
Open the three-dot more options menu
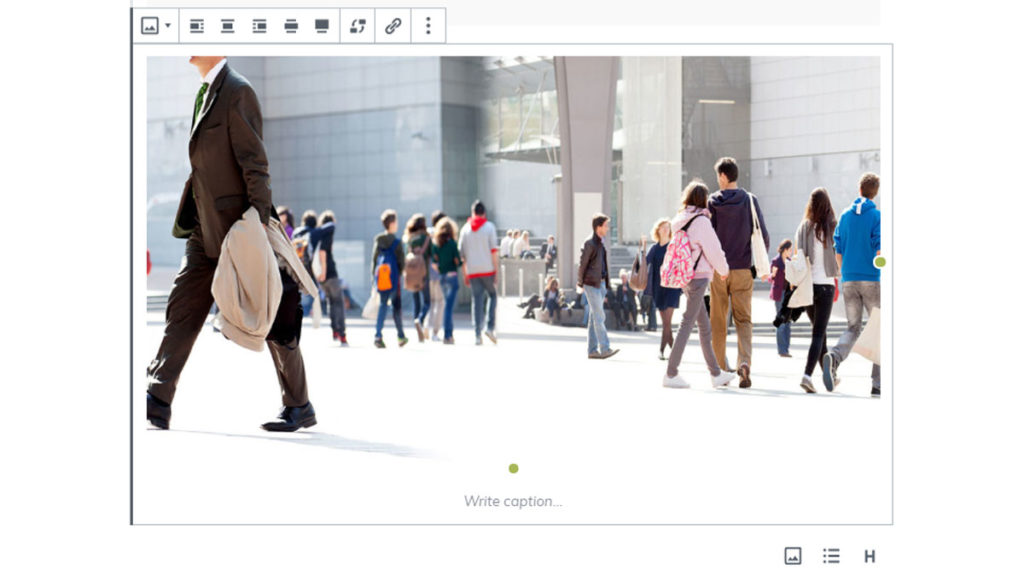[x=428, y=26]
